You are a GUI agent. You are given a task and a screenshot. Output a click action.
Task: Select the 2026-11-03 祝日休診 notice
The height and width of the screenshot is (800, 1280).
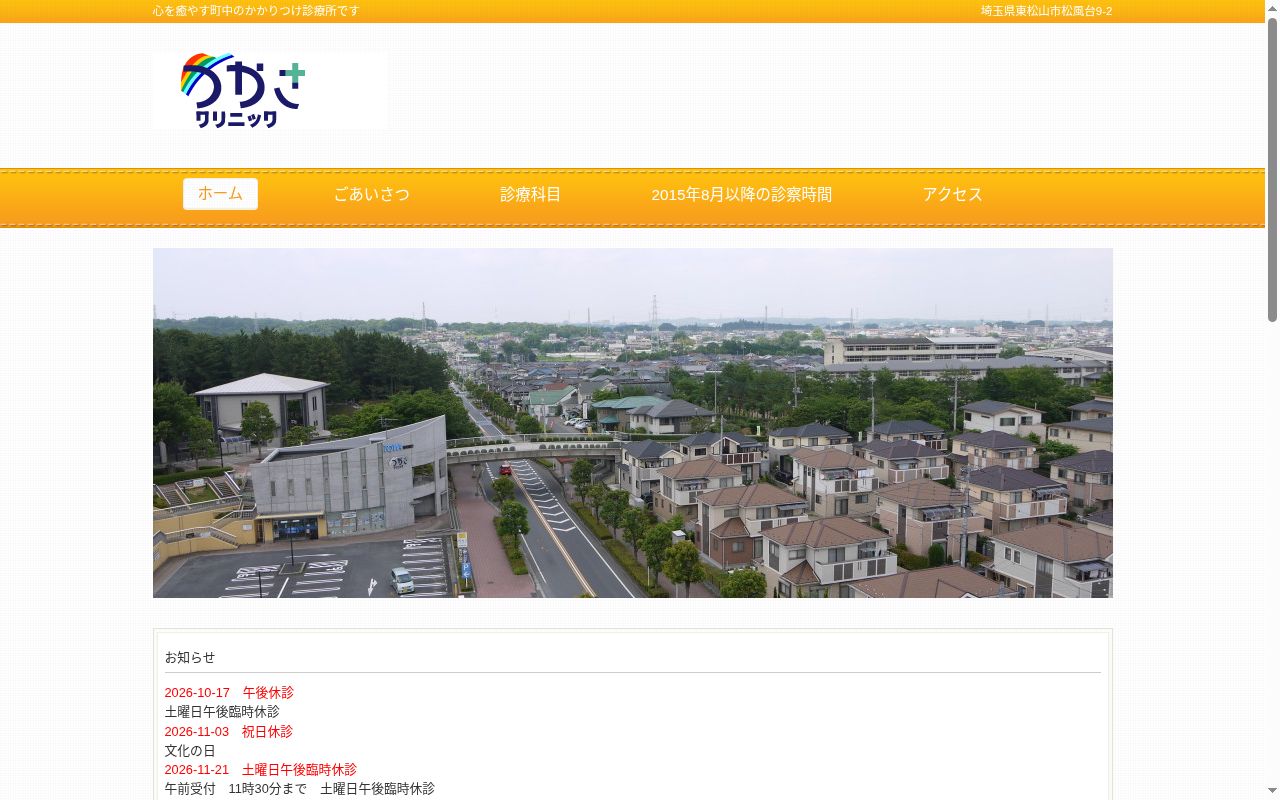point(229,731)
